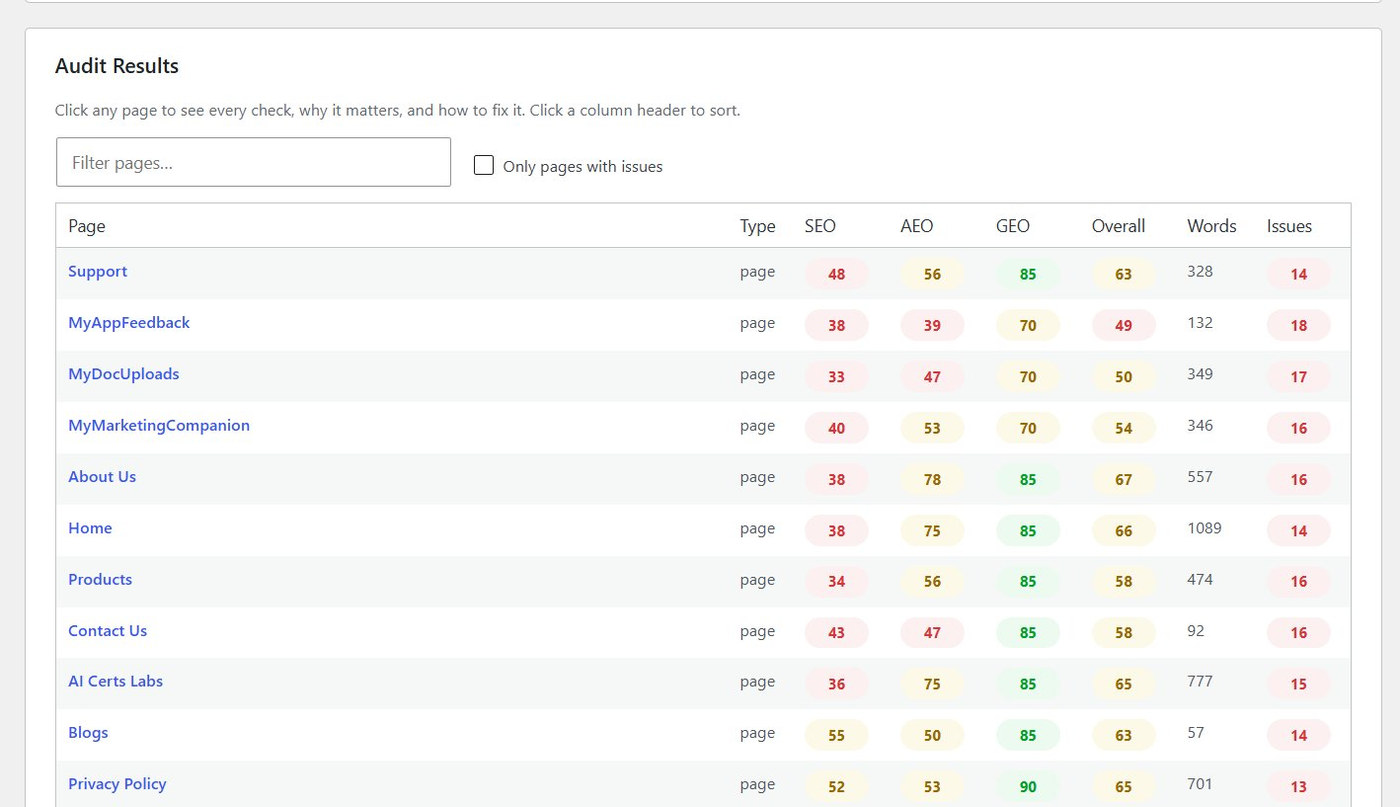
Task: Open the MyMarketingCompanion page audit
Action: click(159, 426)
